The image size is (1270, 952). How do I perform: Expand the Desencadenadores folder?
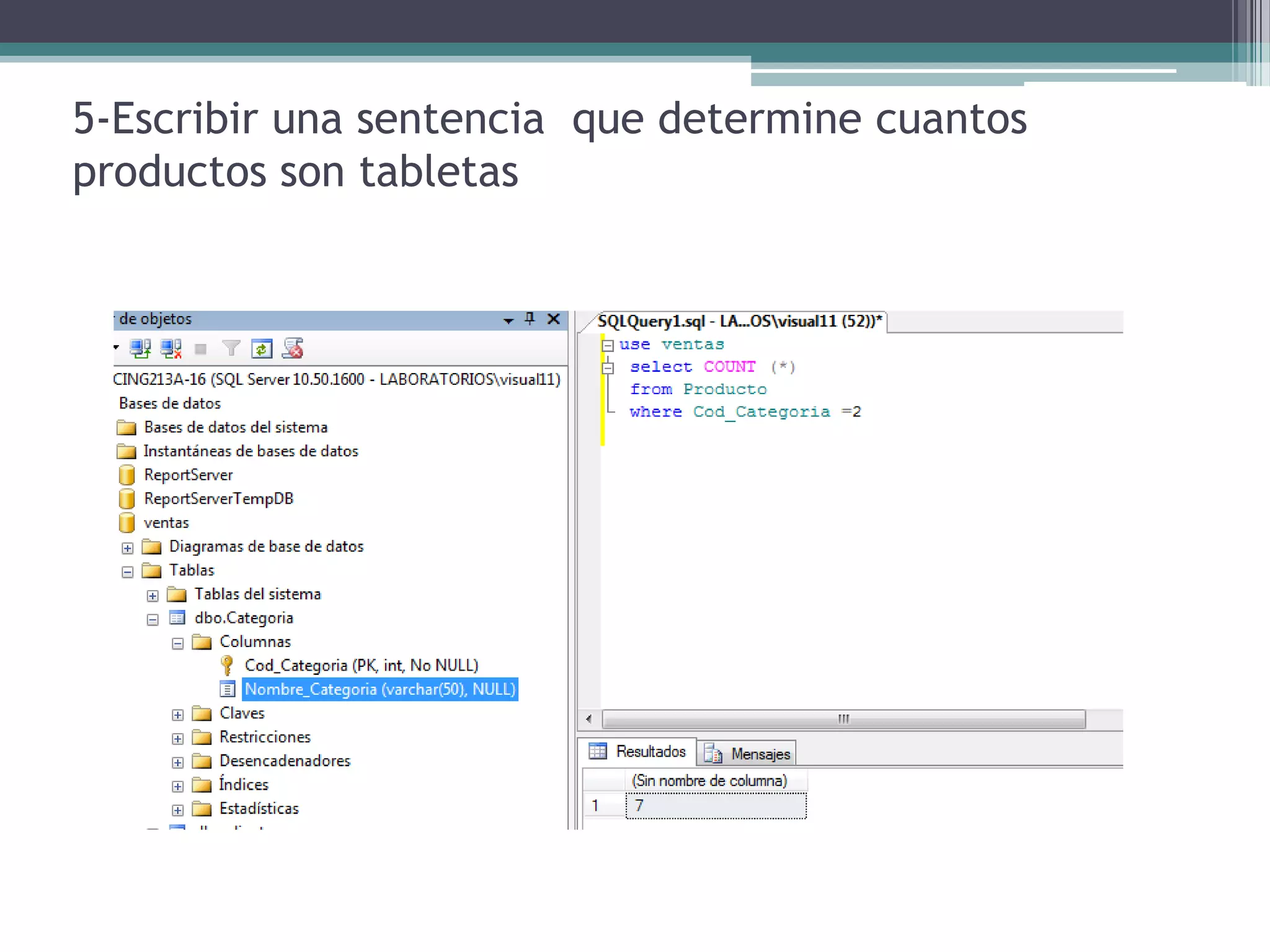(x=178, y=762)
